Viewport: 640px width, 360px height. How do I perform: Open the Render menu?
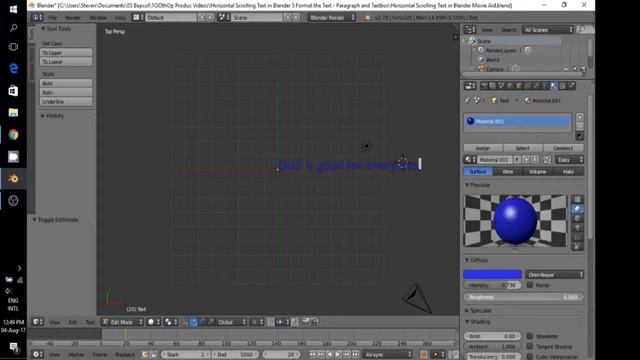(73, 18)
